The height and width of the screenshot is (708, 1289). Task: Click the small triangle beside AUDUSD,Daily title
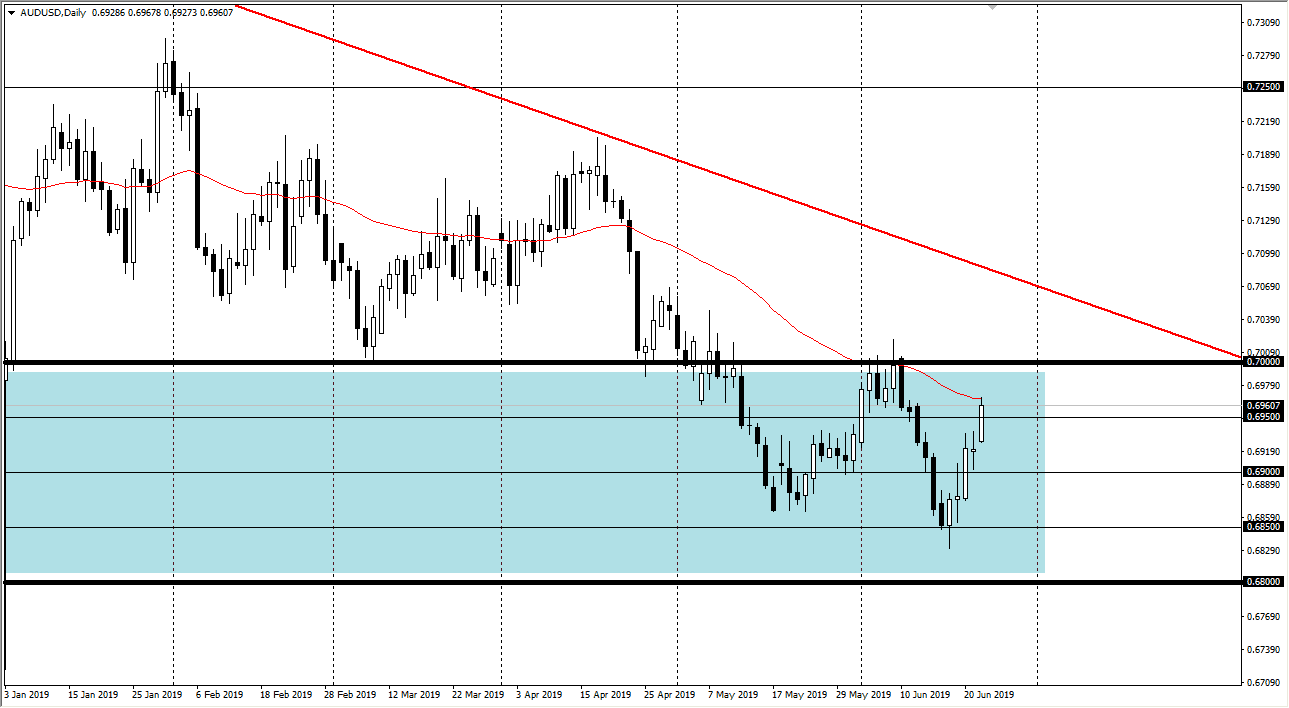click(11, 13)
